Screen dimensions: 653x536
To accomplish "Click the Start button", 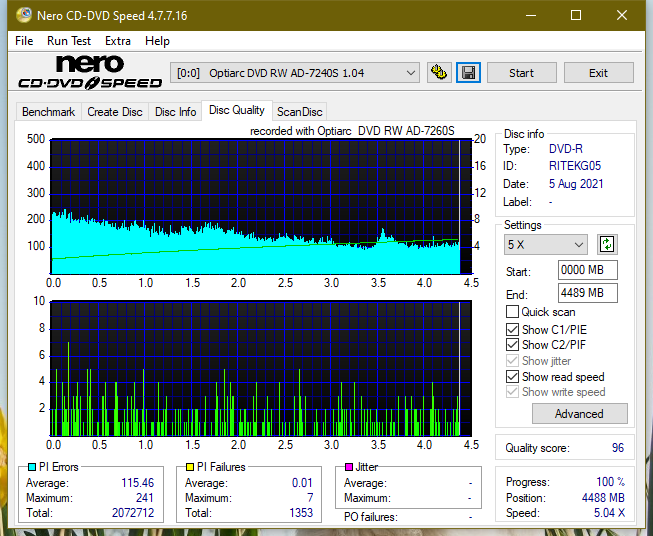I will (x=521, y=73).
